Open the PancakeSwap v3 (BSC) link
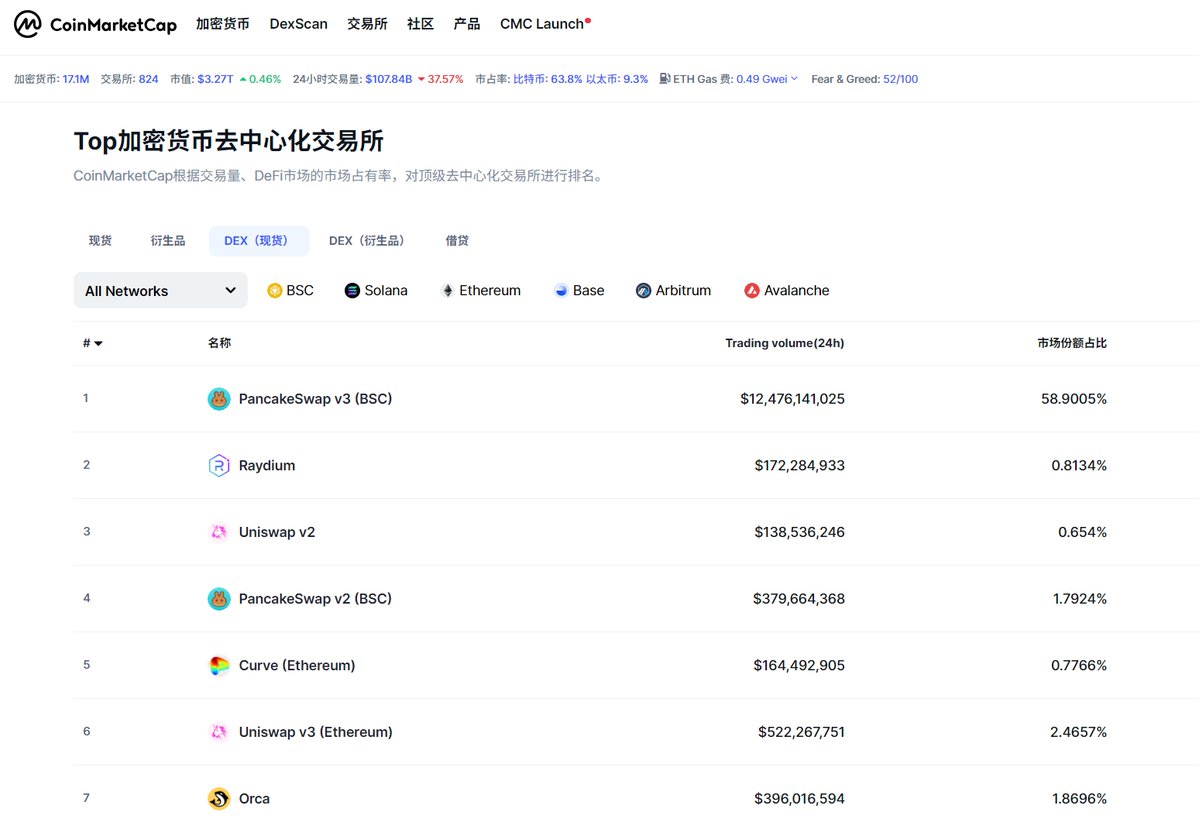This screenshot has width=1199, height=826. click(315, 398)
